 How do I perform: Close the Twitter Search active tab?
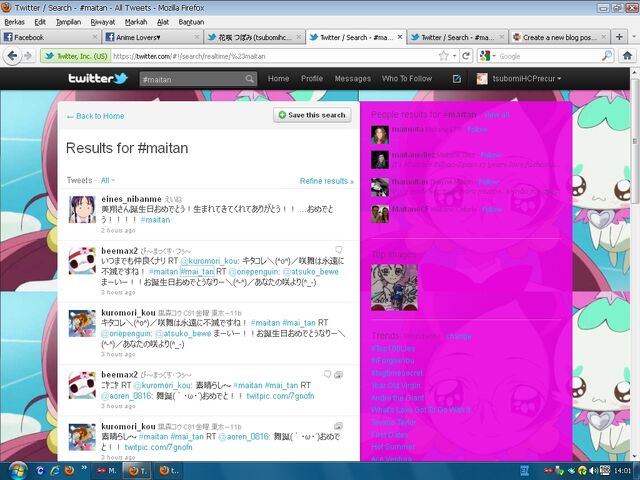point(400,37)
